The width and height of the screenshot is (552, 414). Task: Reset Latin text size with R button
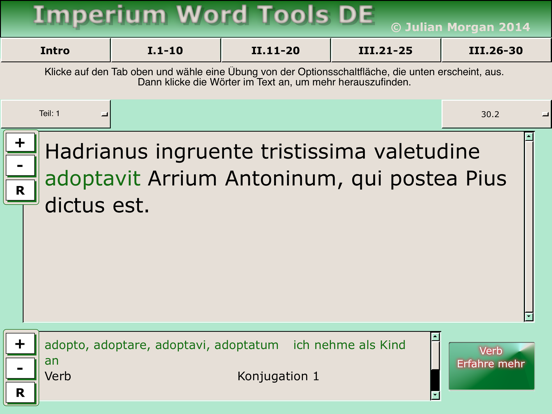(x=20, y=190)
